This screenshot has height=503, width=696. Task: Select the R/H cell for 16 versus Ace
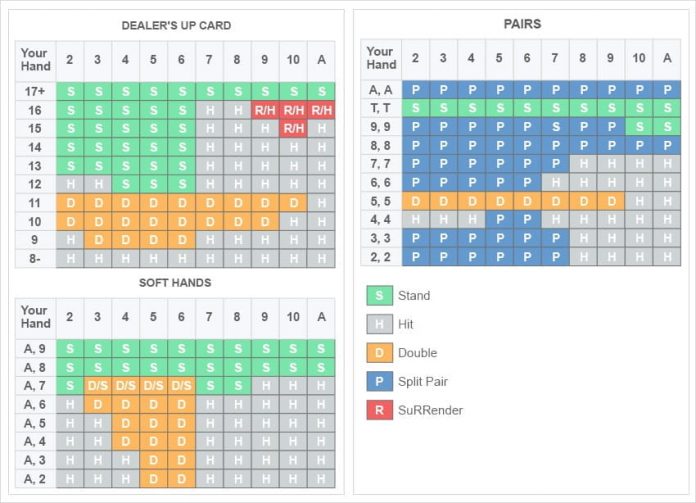(x=321, y=110)
